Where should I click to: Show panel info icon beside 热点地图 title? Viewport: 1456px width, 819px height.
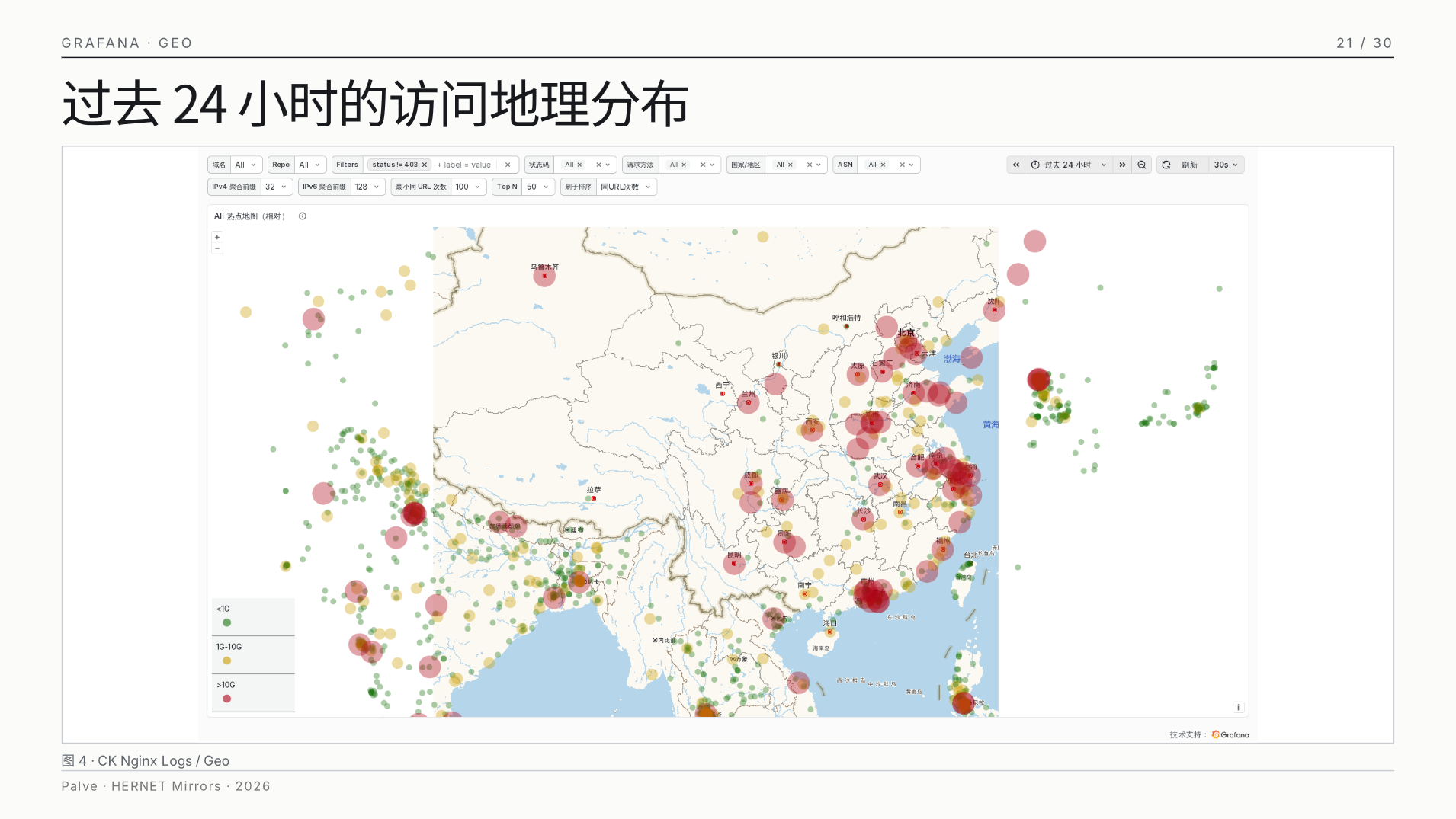tap(303, 216)
